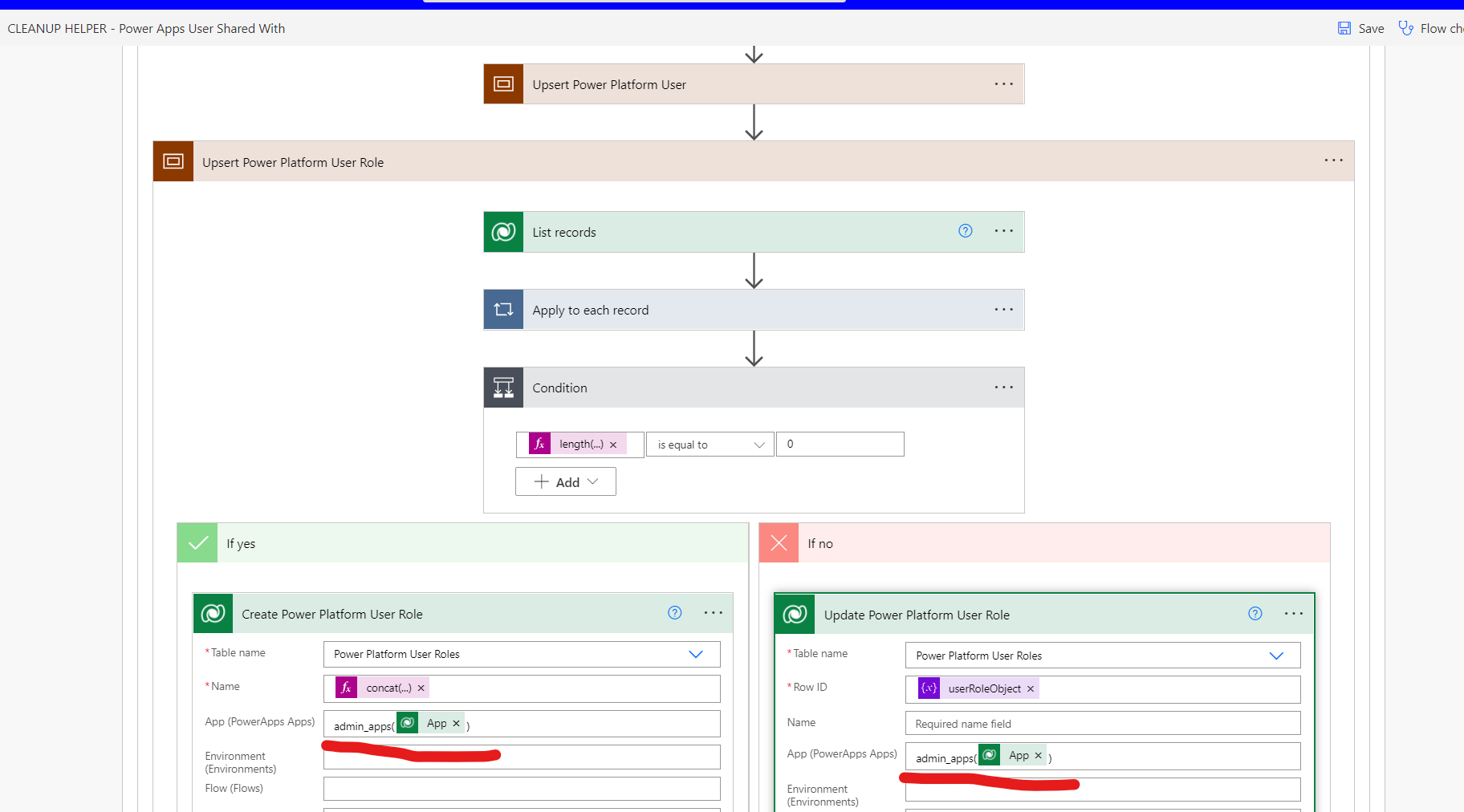Click the Required name field input
Viewport: 1464px width, 812px height.
coord(1102,723)
